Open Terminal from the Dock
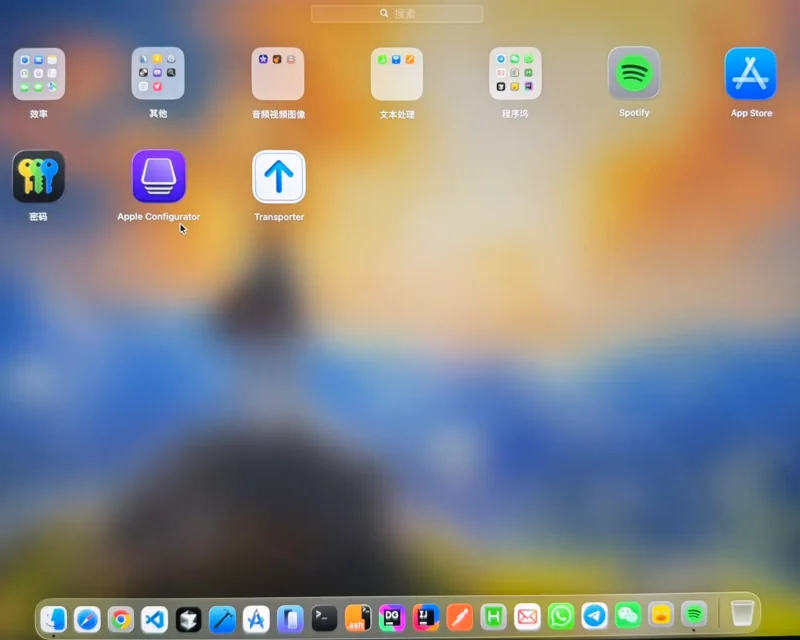Image resolution: width=800 pixels, height=640 pixels. [324, 619]
